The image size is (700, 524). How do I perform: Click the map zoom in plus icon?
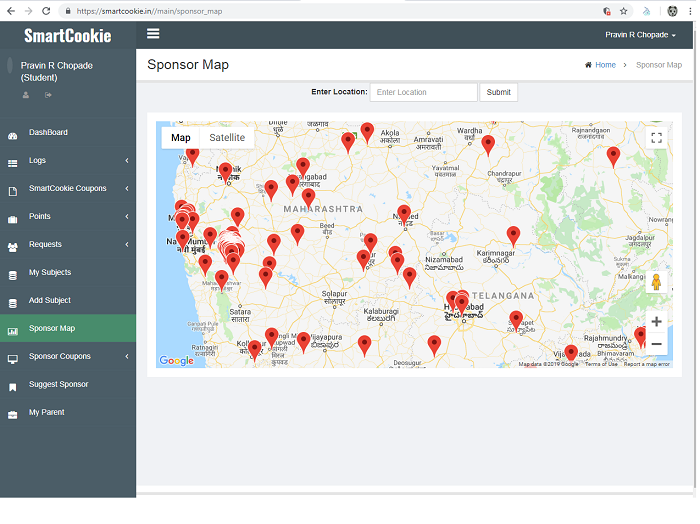pos(656,322)
